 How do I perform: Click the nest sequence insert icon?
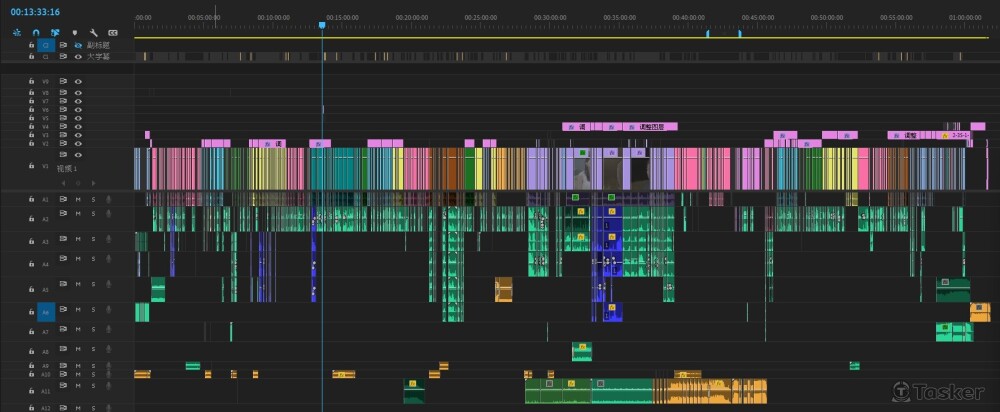[x=17, y=32]
